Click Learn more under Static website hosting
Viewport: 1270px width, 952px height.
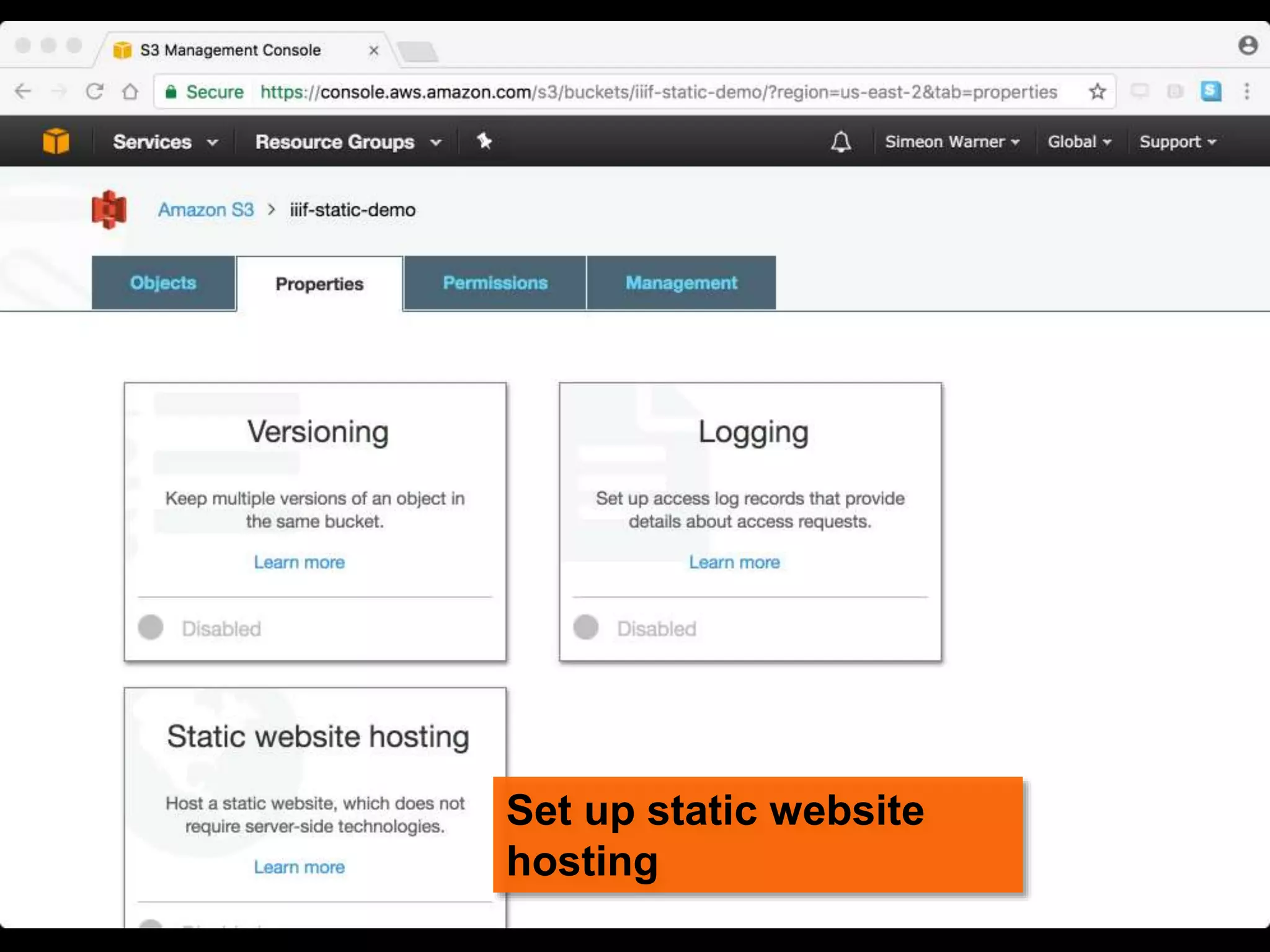(x=300, y=867)
